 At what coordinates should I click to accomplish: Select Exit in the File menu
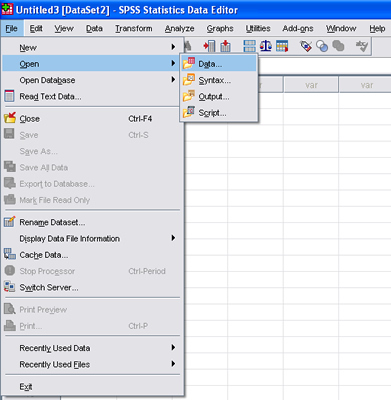(x=92, y=386)
